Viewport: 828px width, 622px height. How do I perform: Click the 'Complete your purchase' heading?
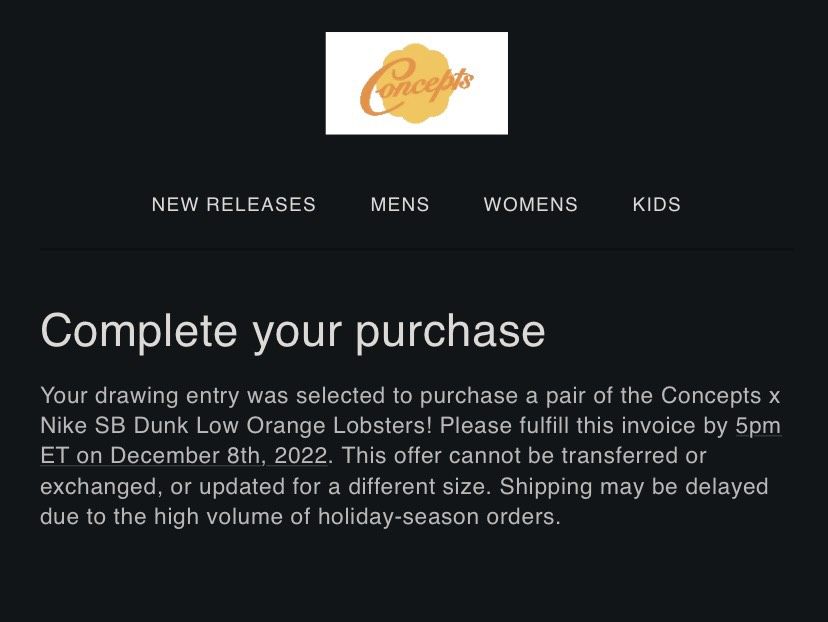coord(293,330)
